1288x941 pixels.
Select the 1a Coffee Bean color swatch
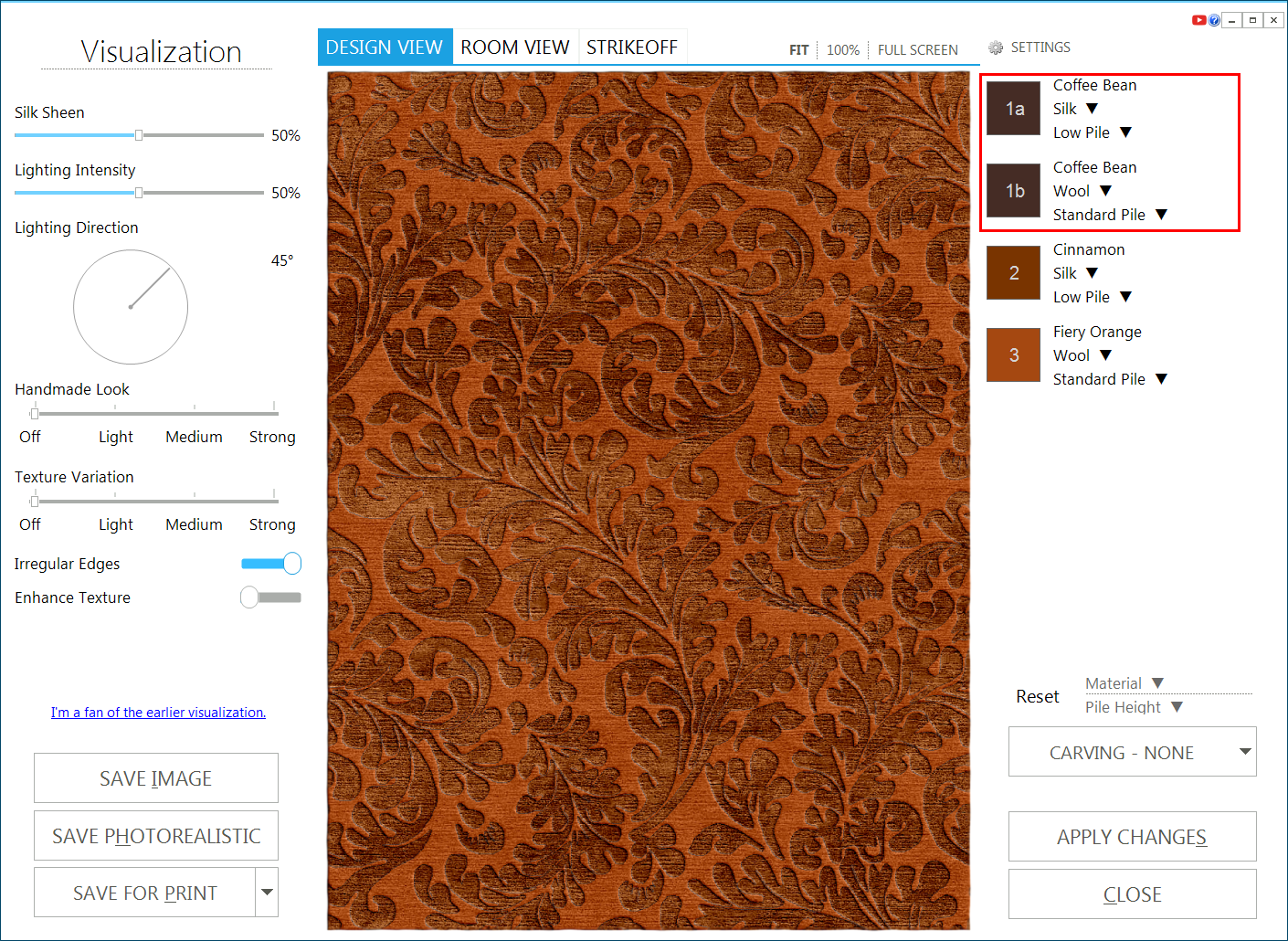pos(1013,109)
